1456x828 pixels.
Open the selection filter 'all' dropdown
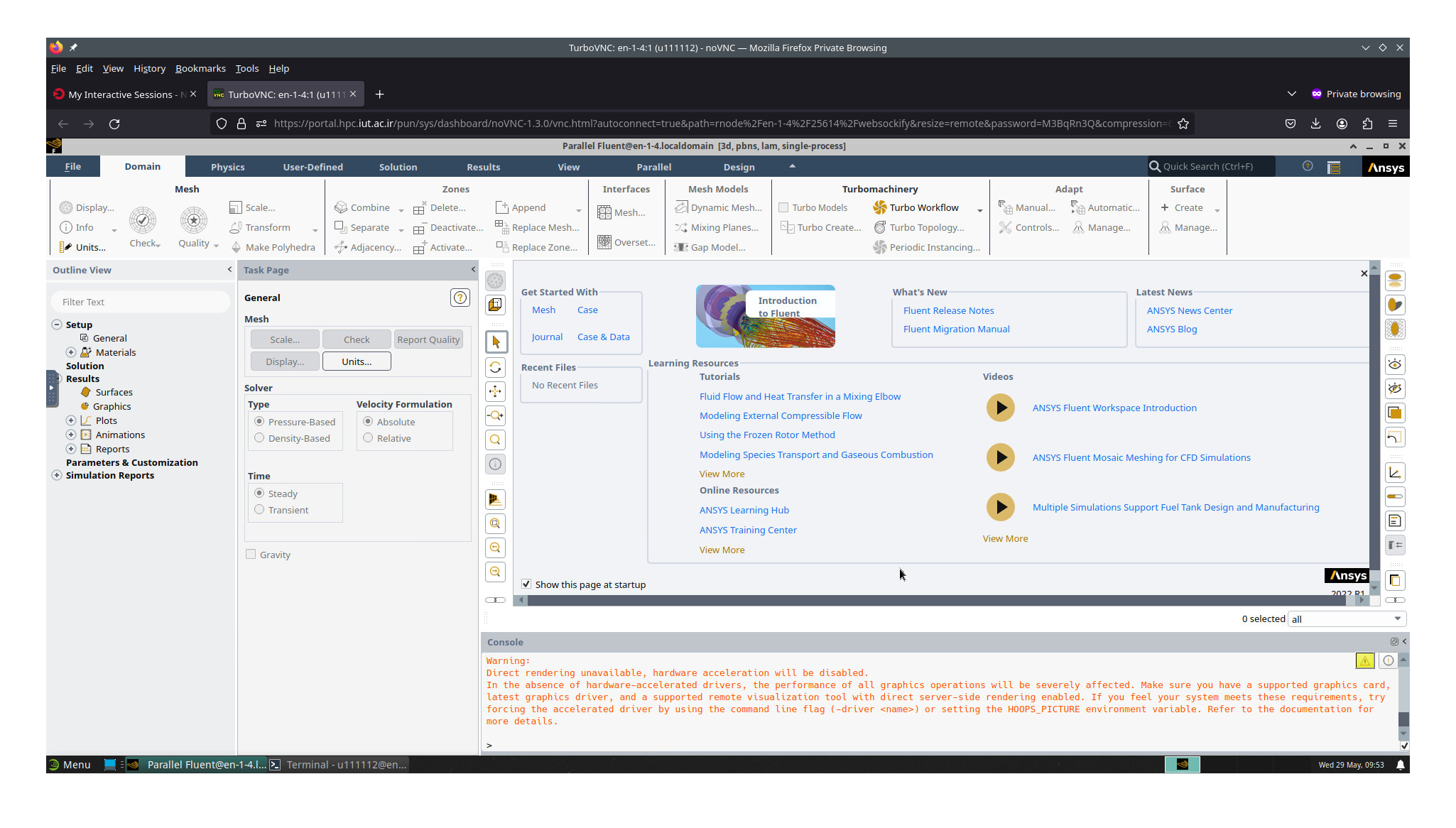(1347, 619)
